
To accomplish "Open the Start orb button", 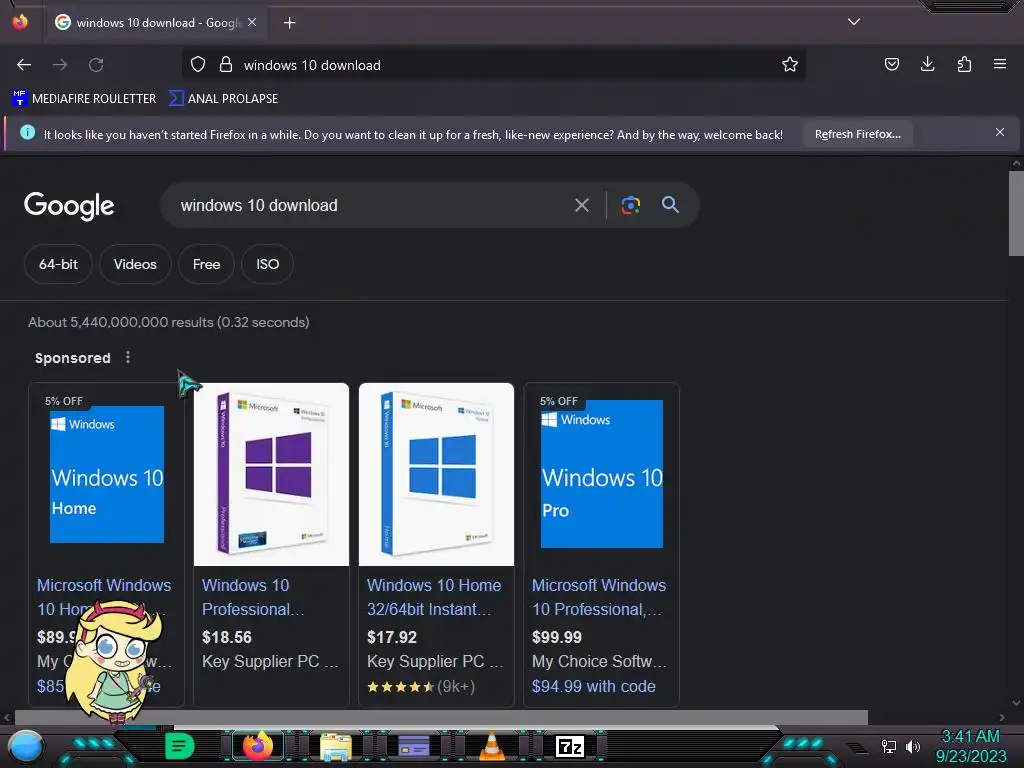I will point(26,746).
